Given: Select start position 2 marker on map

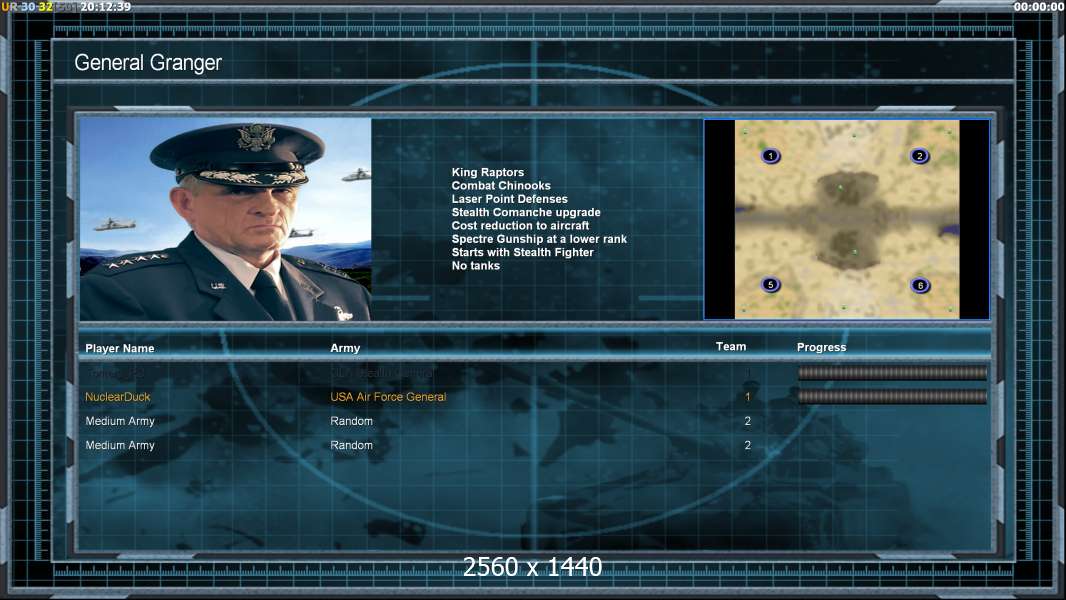Looking at the screenshot, I should 919,156.
